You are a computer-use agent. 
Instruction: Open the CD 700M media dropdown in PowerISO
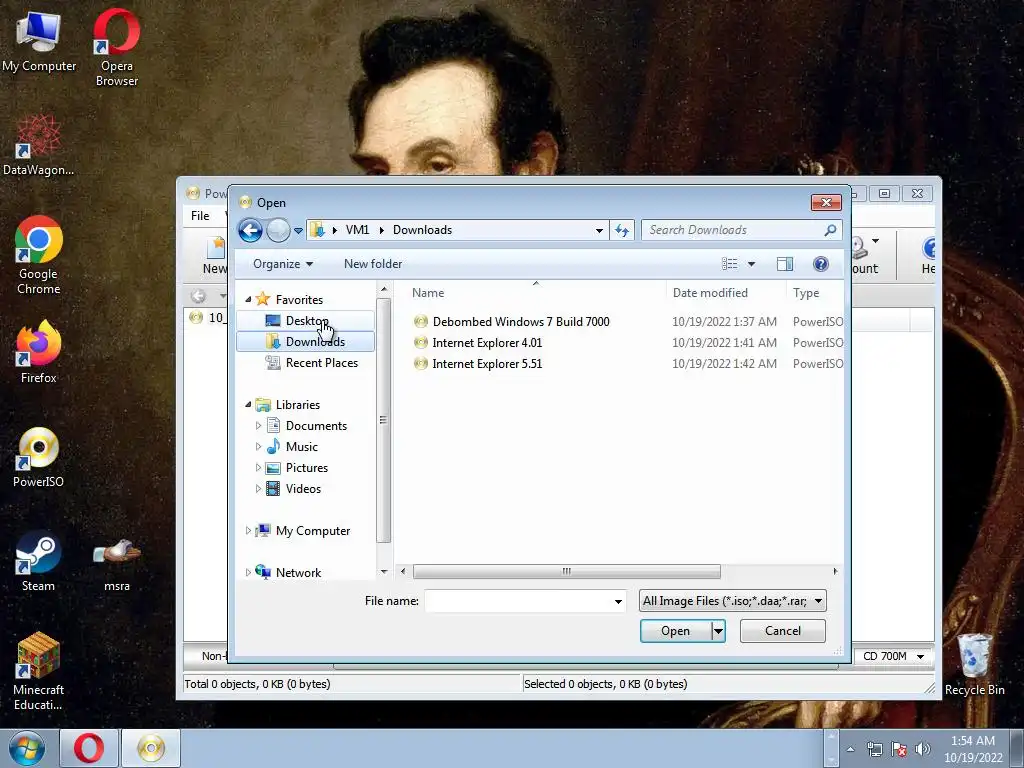(893, 656)
